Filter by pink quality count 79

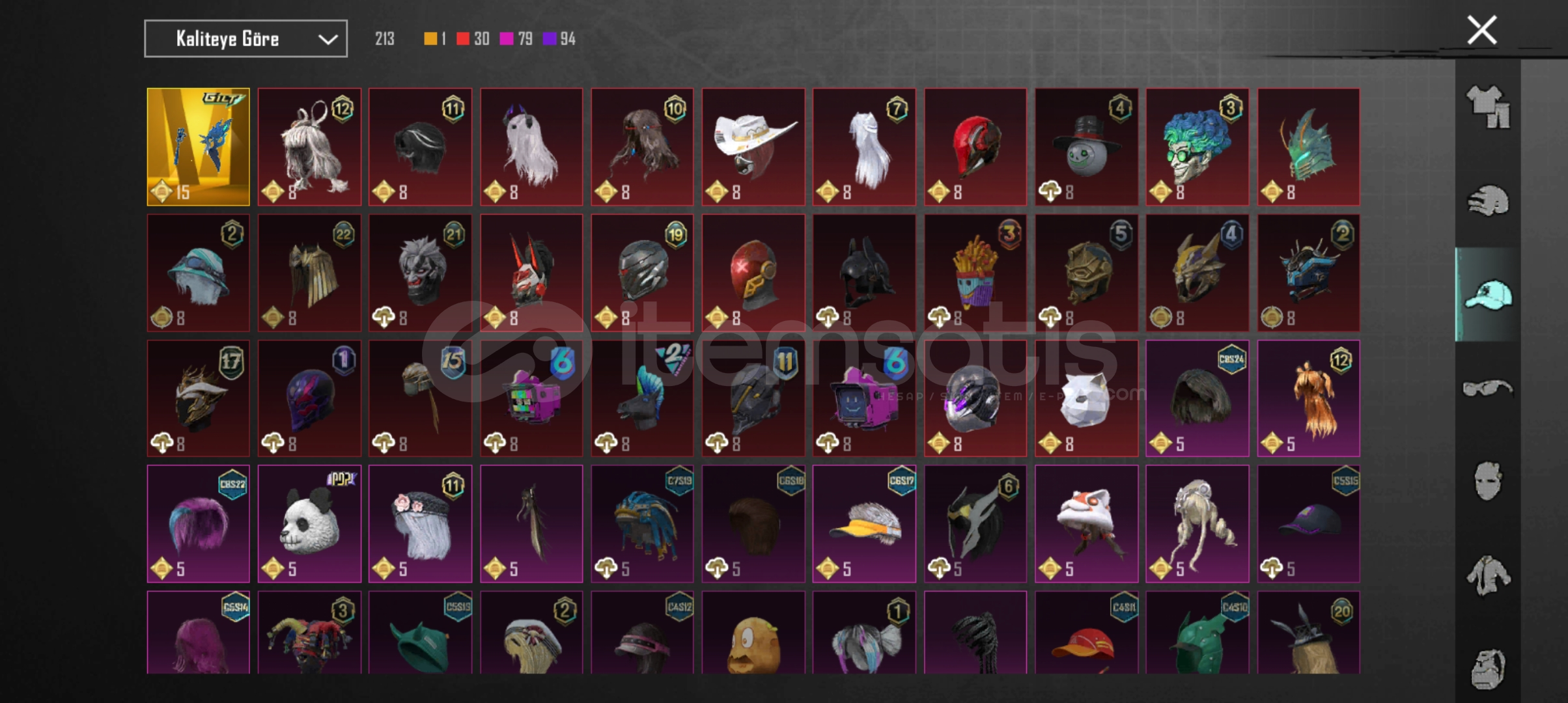click(516, 39)
